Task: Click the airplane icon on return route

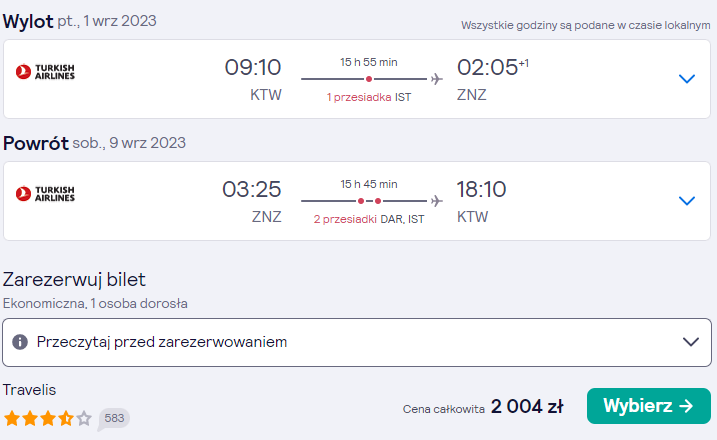Action: pyautogui.click(x=437, y=201)
